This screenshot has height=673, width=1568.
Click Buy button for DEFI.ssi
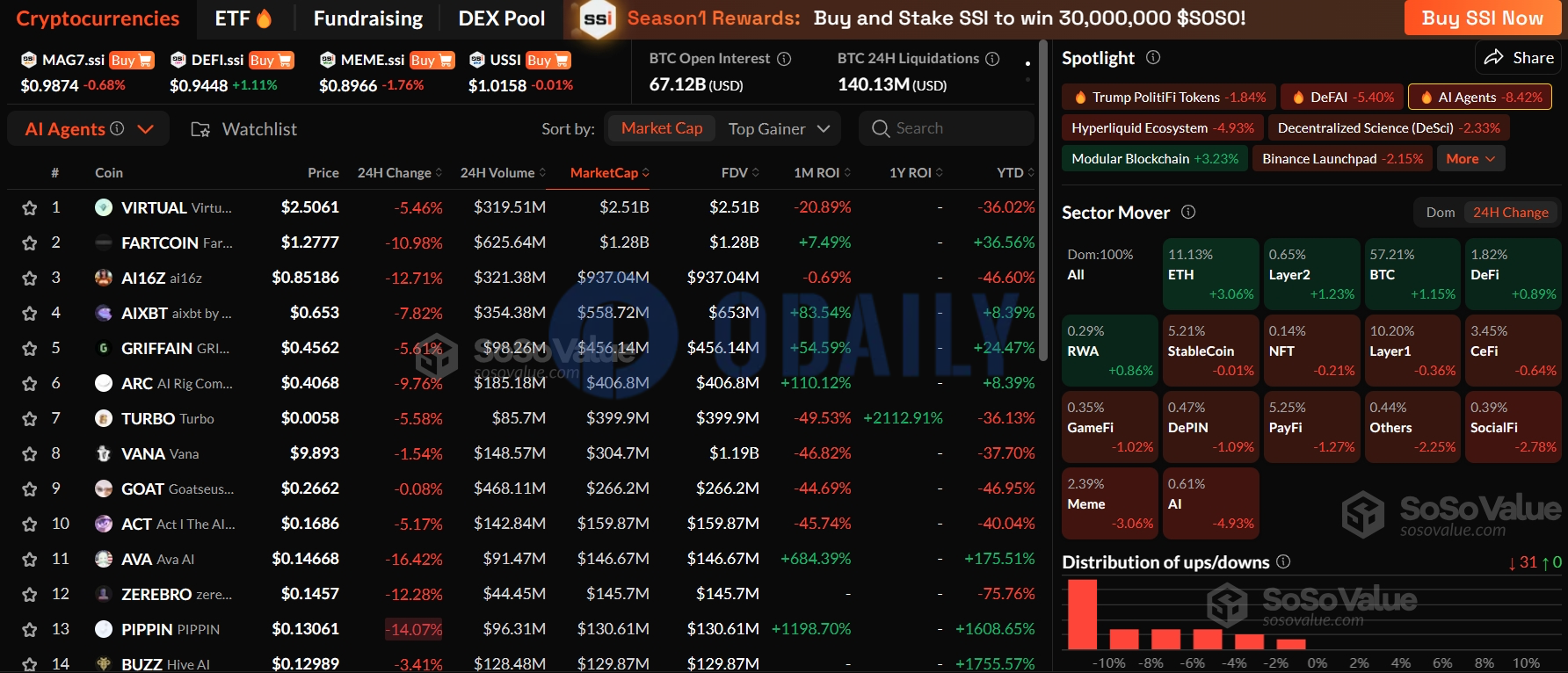(x=271, y=60)
